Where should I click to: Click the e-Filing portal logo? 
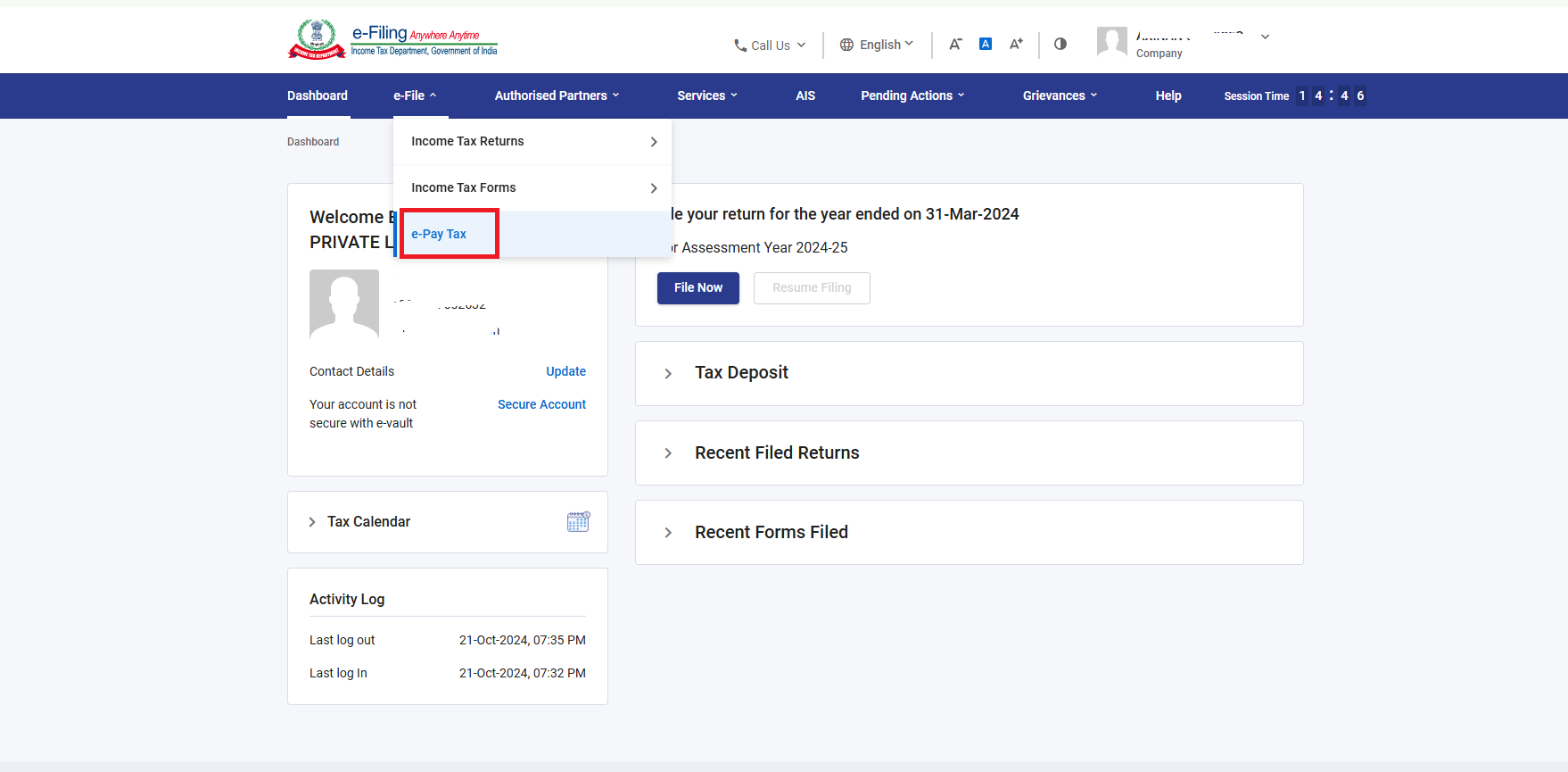click(x=392, y=39)
